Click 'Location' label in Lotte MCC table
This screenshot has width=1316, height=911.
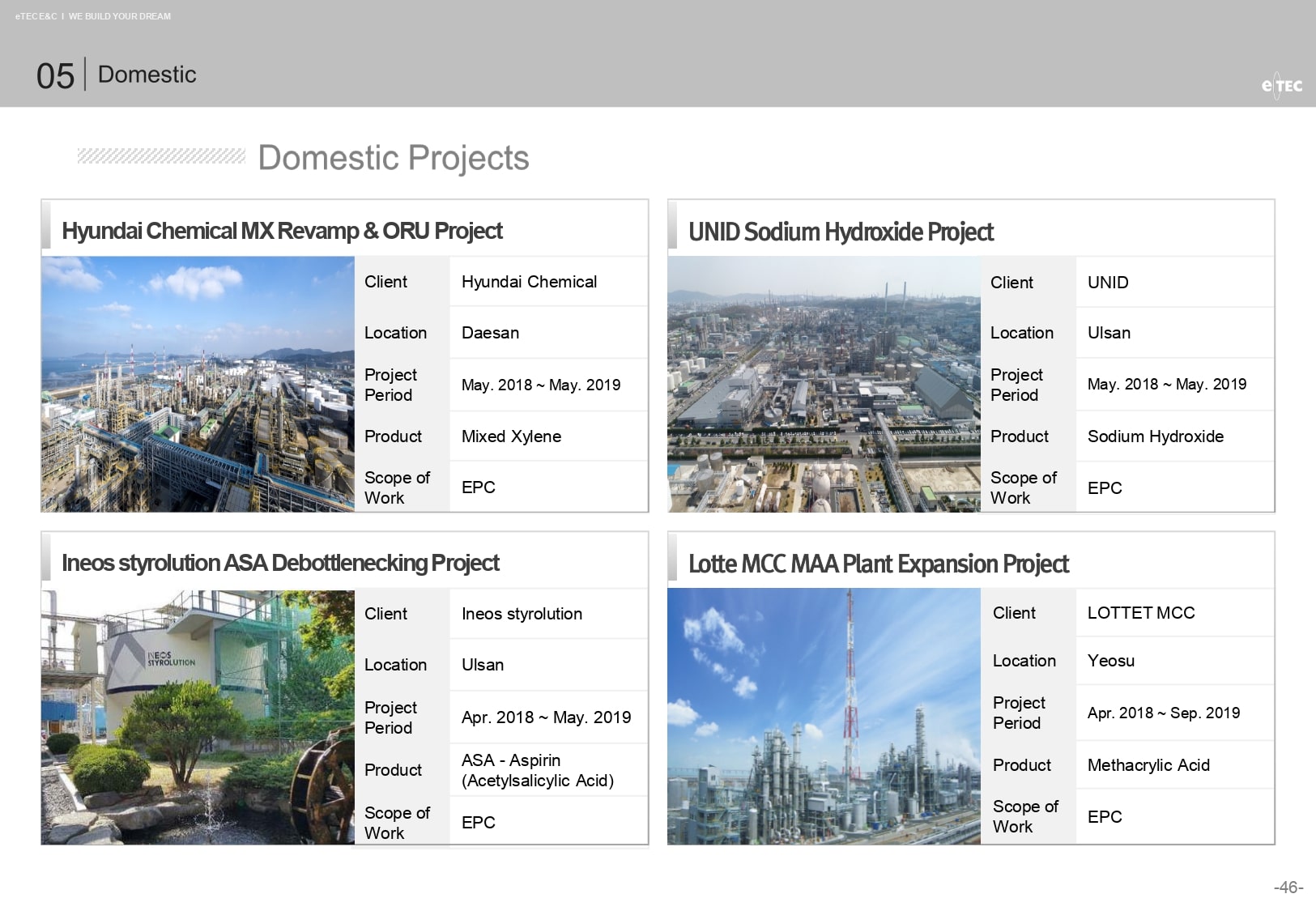pyautogui.click(x=1024, y=661)
